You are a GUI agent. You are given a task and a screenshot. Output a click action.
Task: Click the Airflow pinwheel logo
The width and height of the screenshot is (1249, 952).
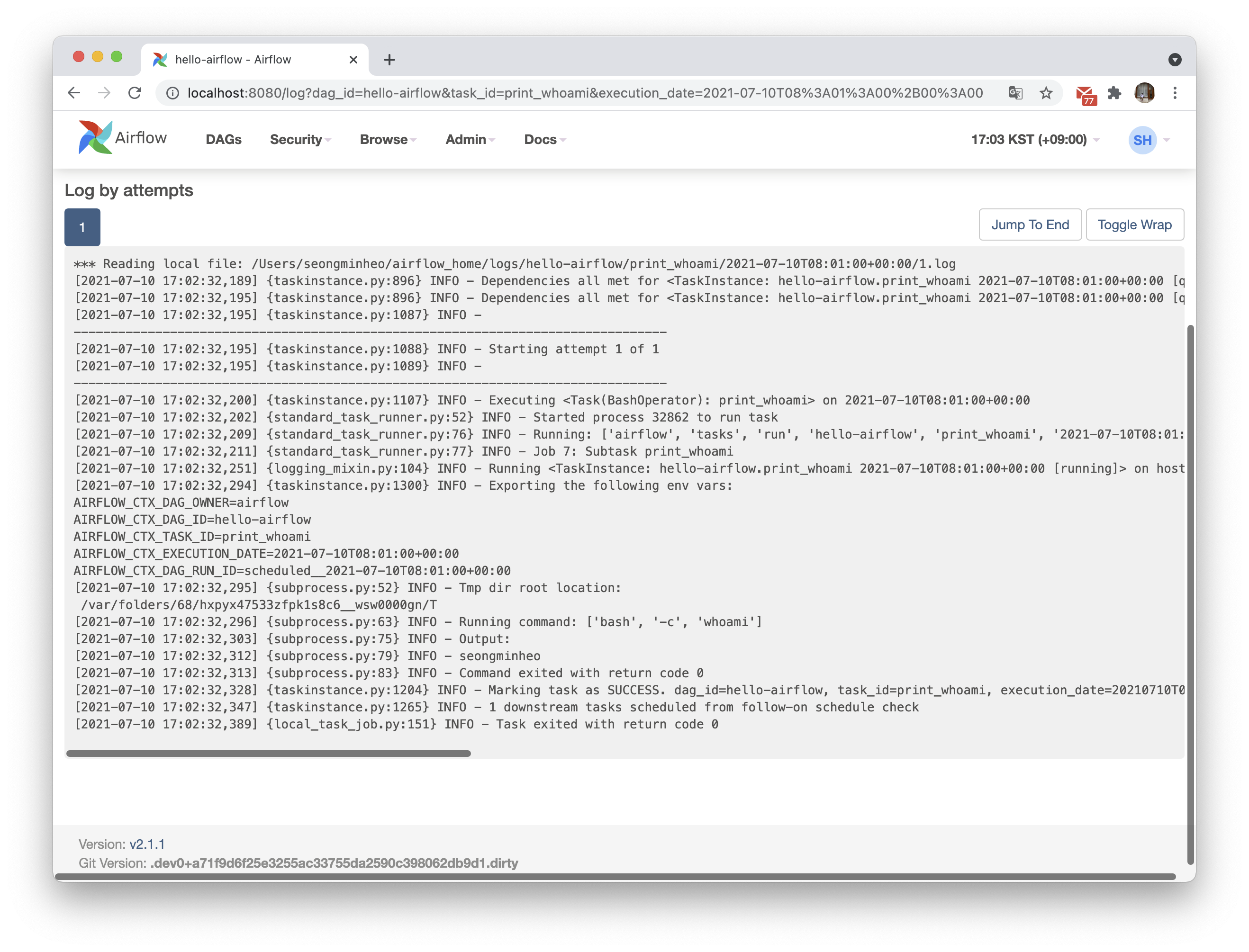pos(95,137)
